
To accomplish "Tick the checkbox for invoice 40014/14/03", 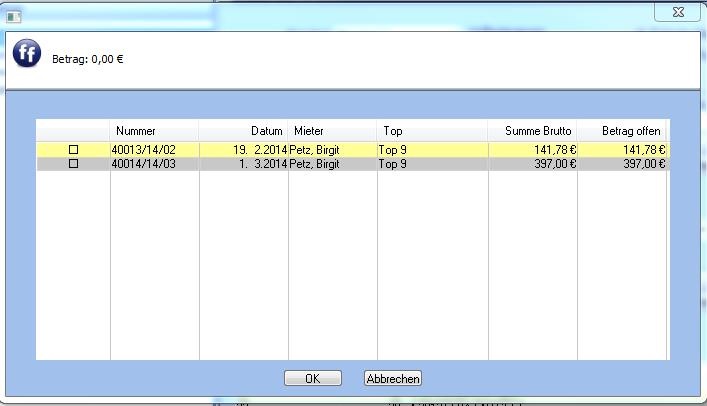I will (x=73, y=163).
